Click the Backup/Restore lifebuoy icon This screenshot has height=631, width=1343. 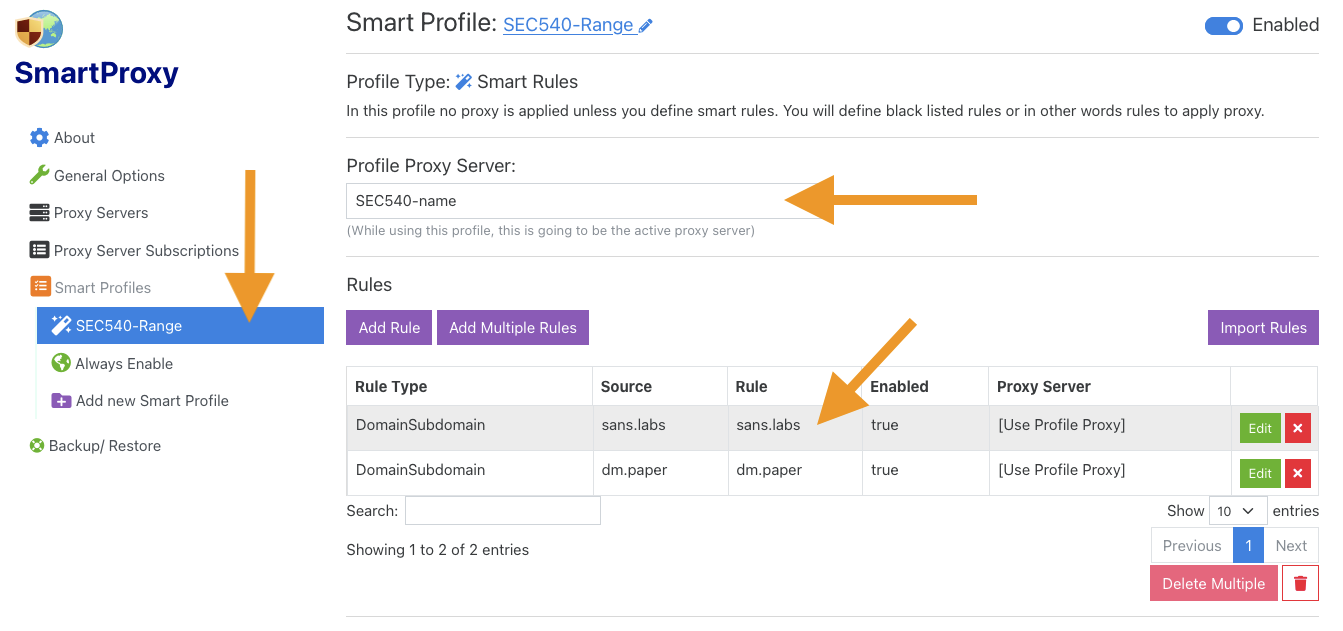[x=37, y=446]
